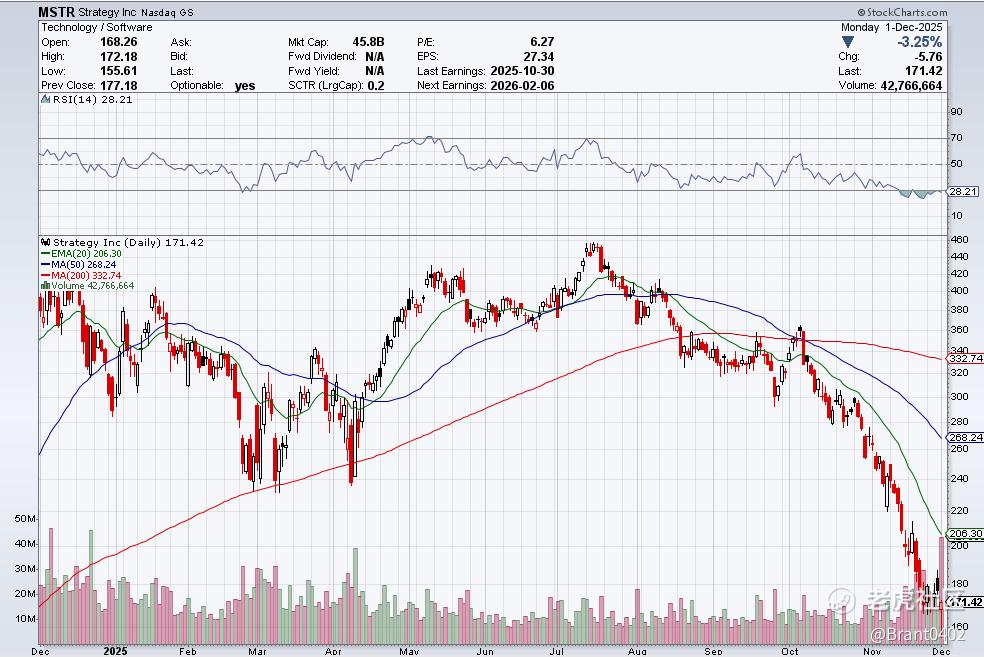Screen dimensions: 984x657
Task: Click the 50M label on the volume axis
Action: click(x=24, y=519)
